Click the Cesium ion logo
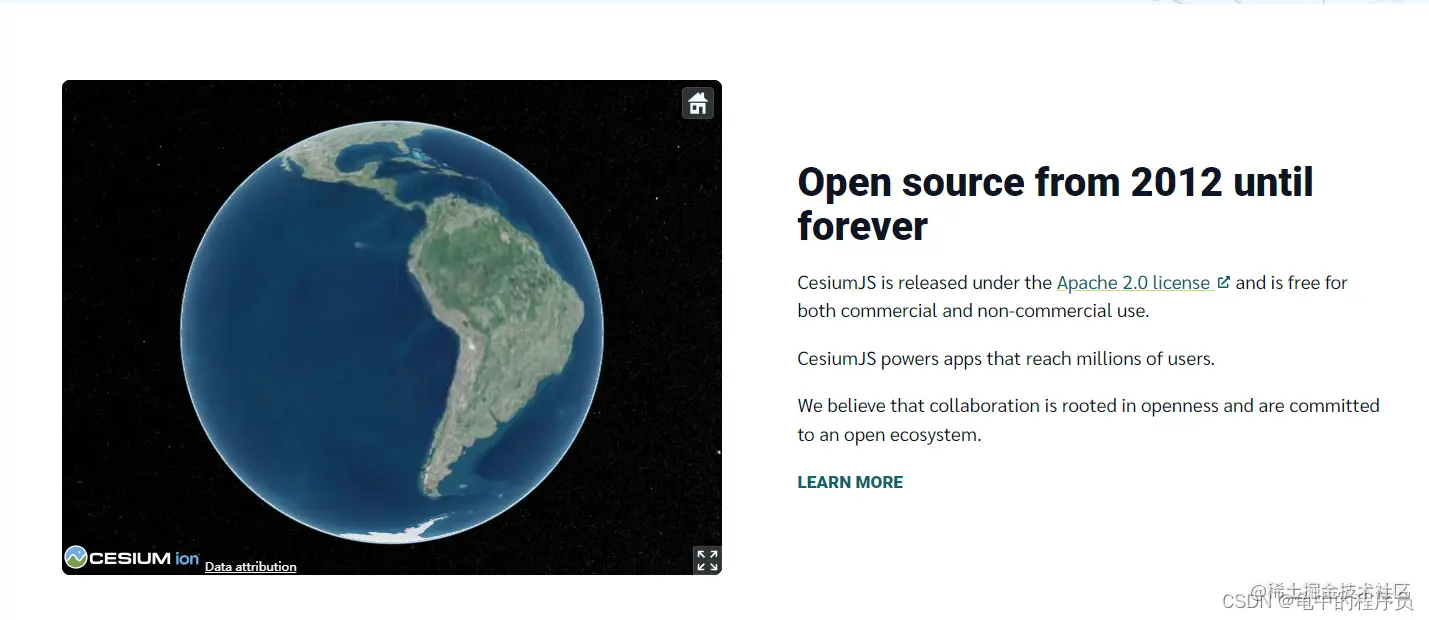The height and width of the screenshot is (620, 1429). tap(132, 558)
